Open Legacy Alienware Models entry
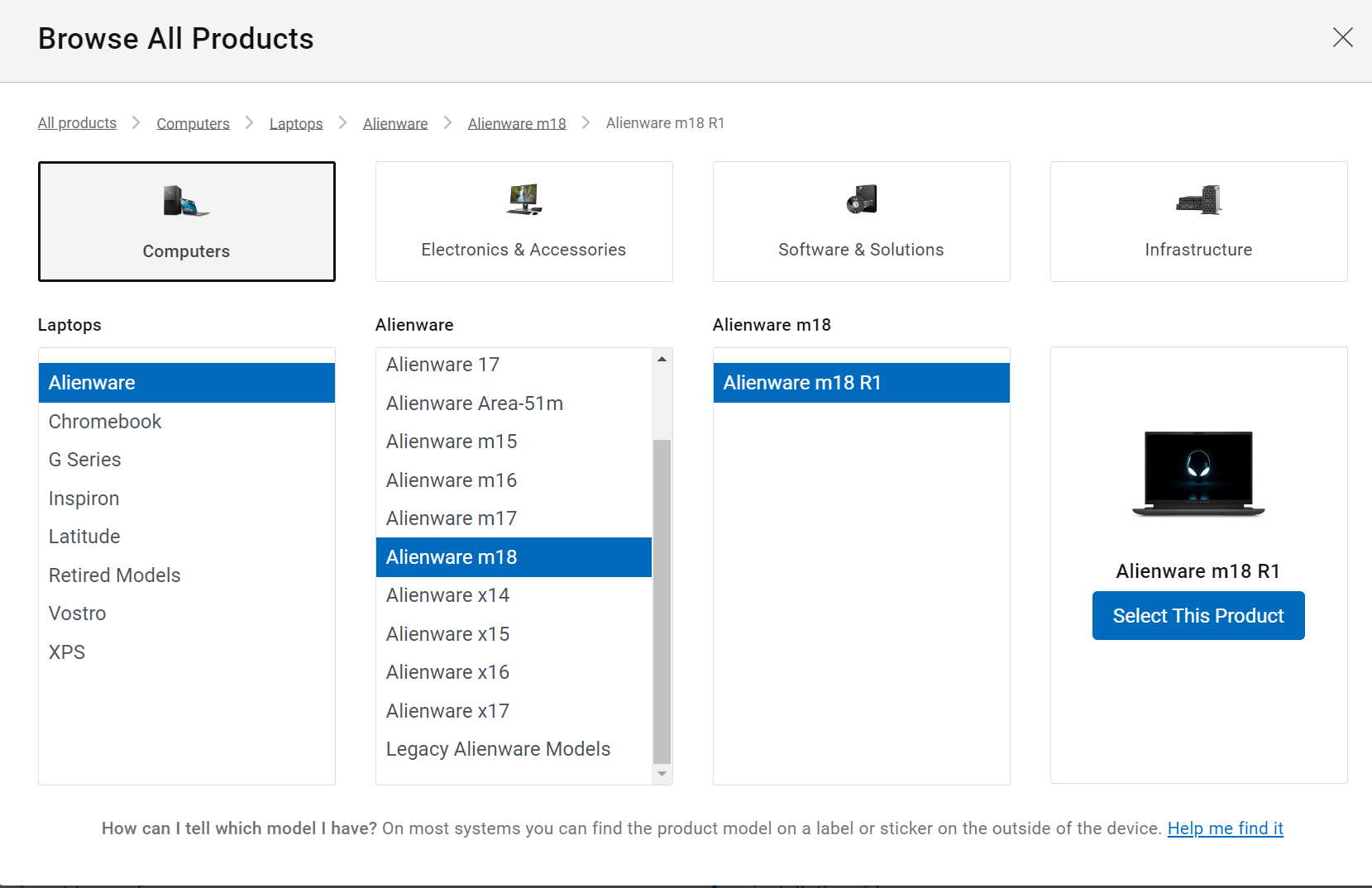Viewport: 1372px width, 888px height. tap(498, 749)
